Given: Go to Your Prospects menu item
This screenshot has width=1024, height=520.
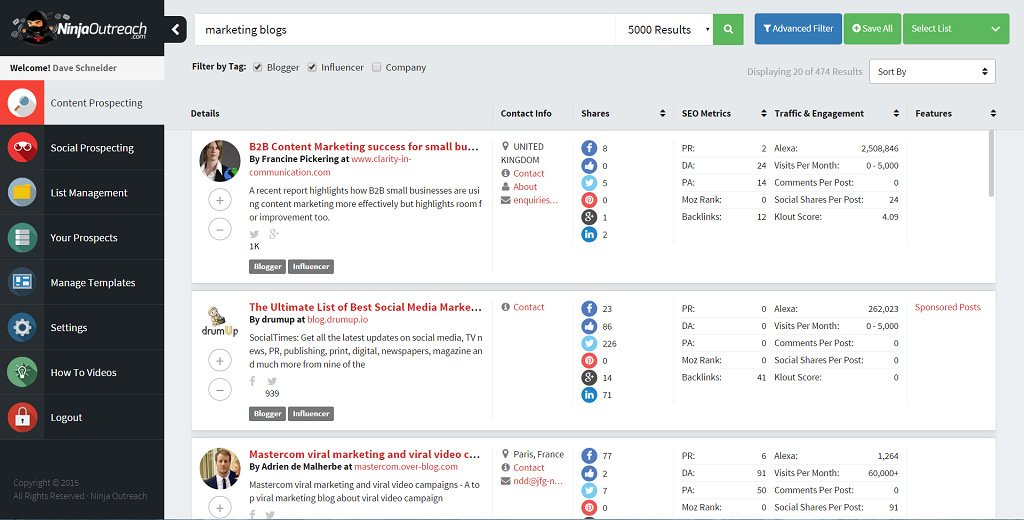Looking at the screenshot, I should tap(84, 238).
